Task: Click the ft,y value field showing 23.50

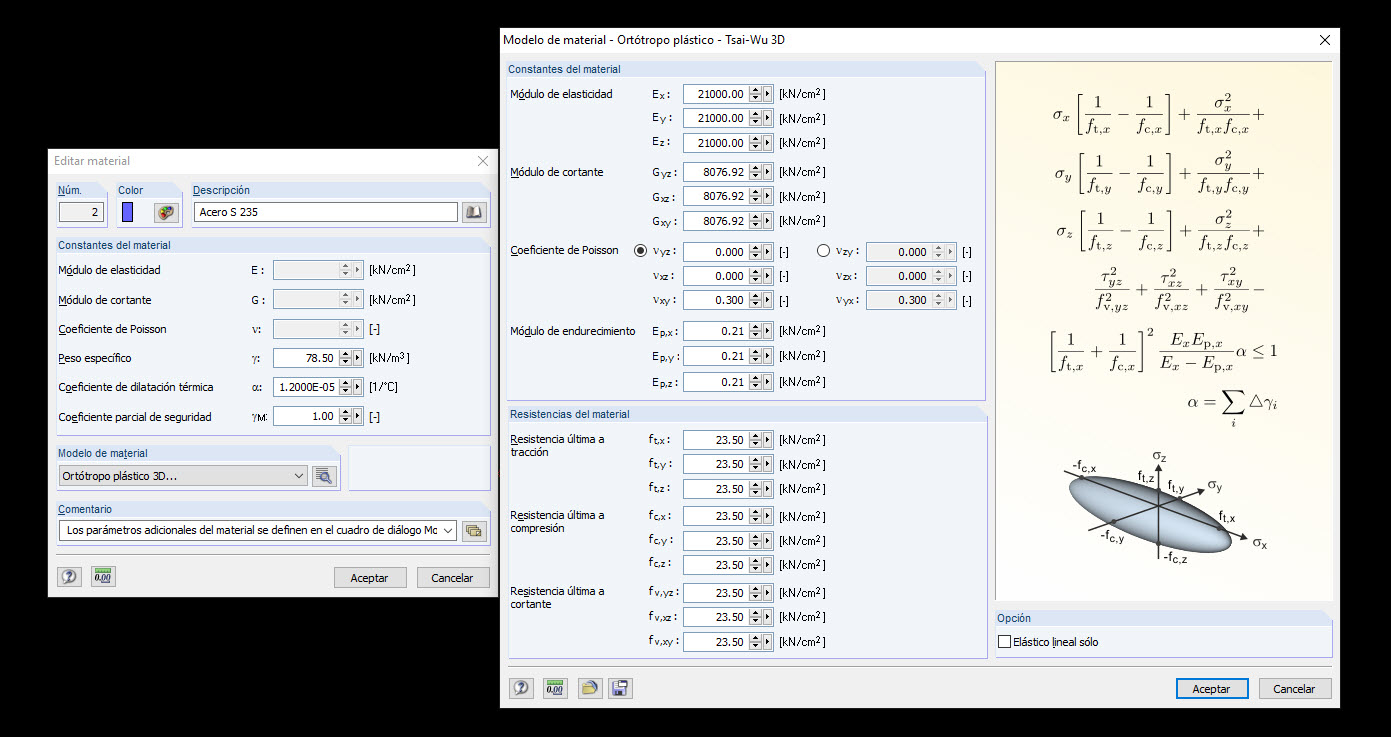Action: 716,464
